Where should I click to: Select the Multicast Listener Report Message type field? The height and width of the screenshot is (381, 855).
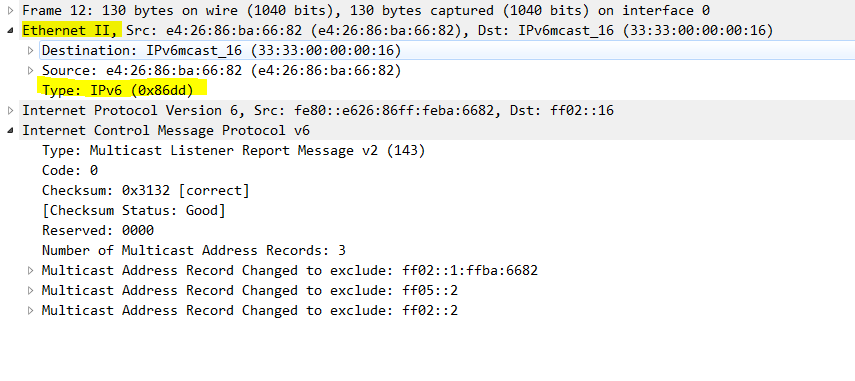pos(233,150)
